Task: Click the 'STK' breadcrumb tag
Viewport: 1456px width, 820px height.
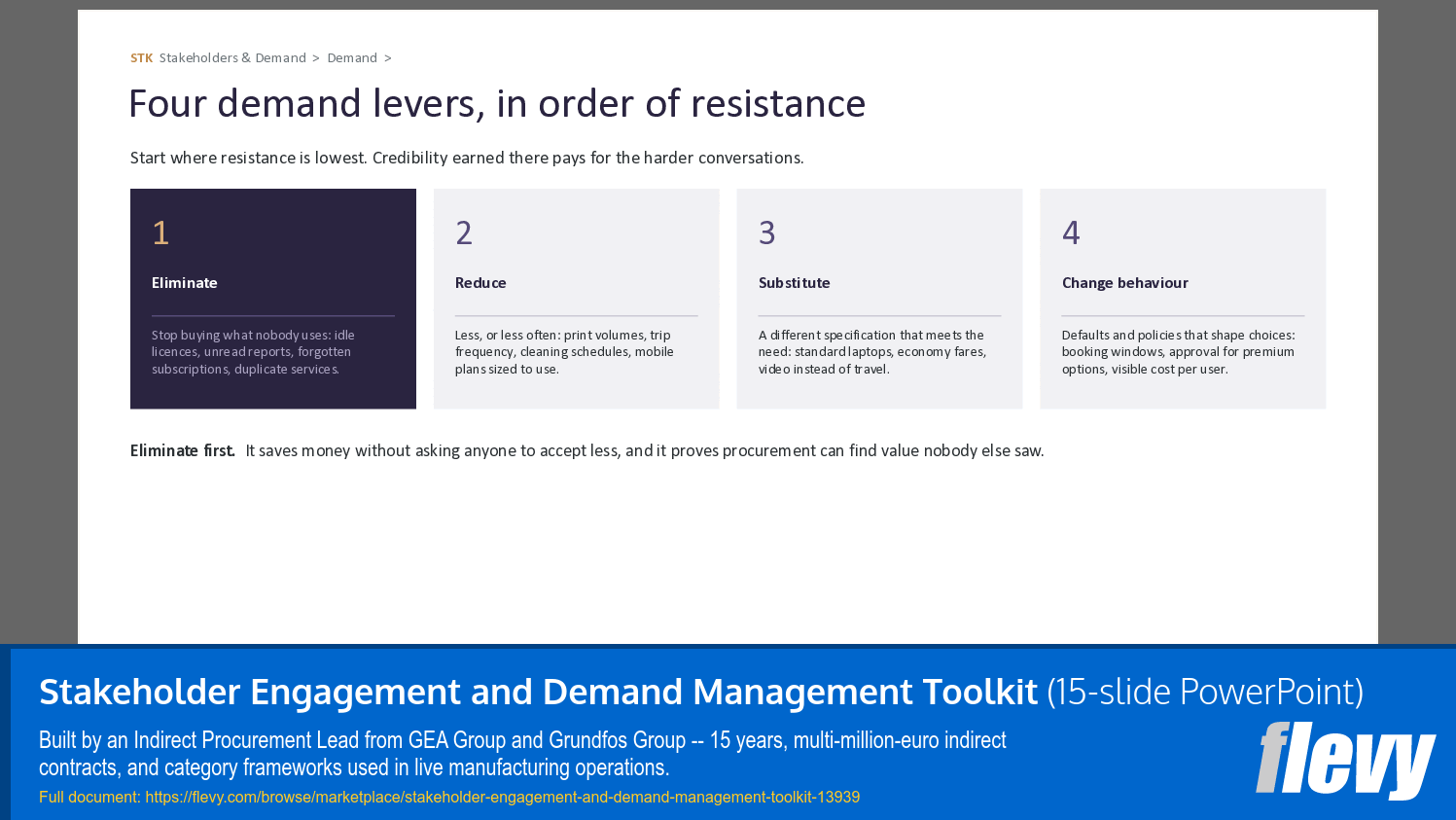Action: [x=142, y=58]
